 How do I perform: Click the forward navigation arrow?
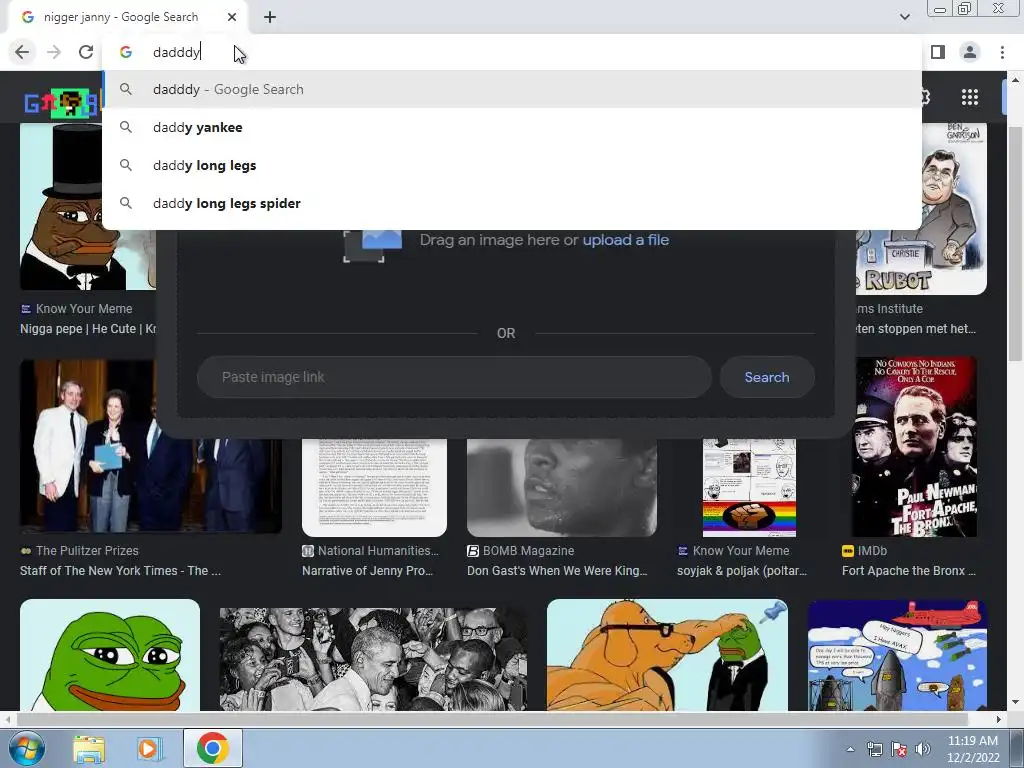pyautogui.click(x=54, y=52)
